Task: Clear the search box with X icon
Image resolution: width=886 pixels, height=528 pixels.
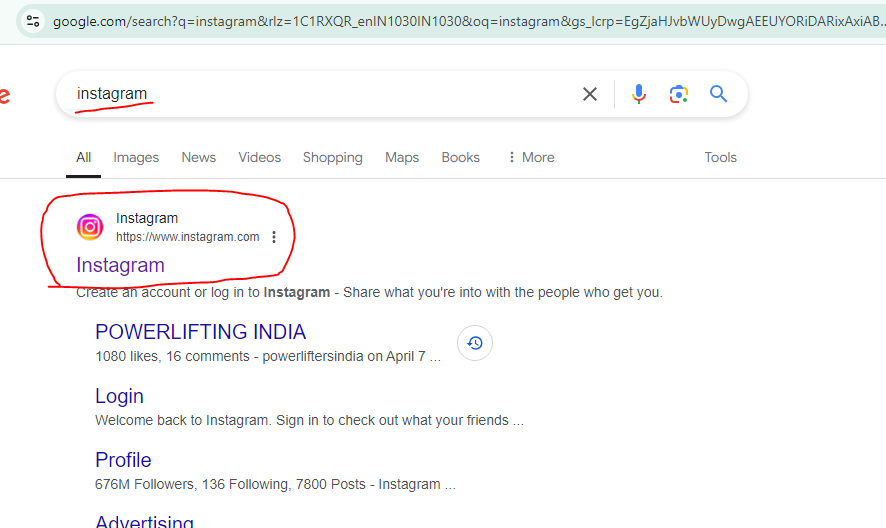Action: tap(589, 94)
